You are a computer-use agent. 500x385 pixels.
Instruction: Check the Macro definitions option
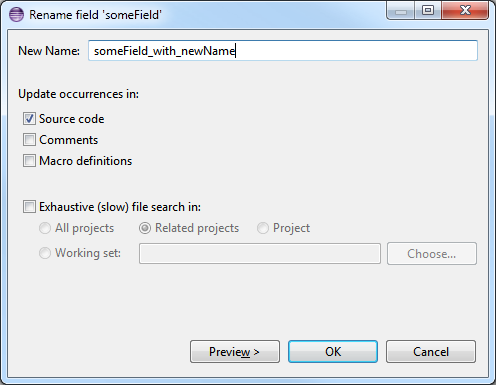pos(29,161)
